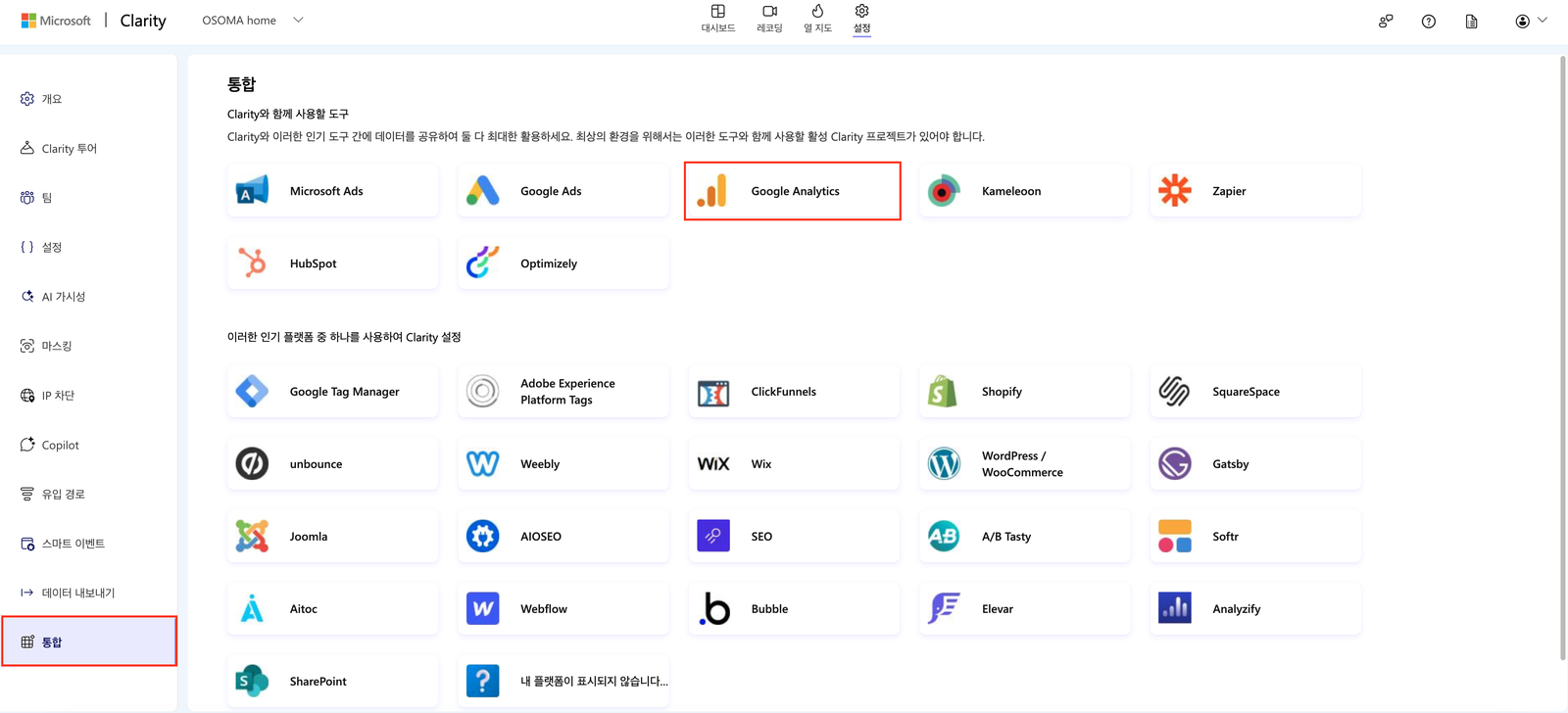Choose the Bubble platform
This screenshot has width=1568, height=713.
[793, 609]
